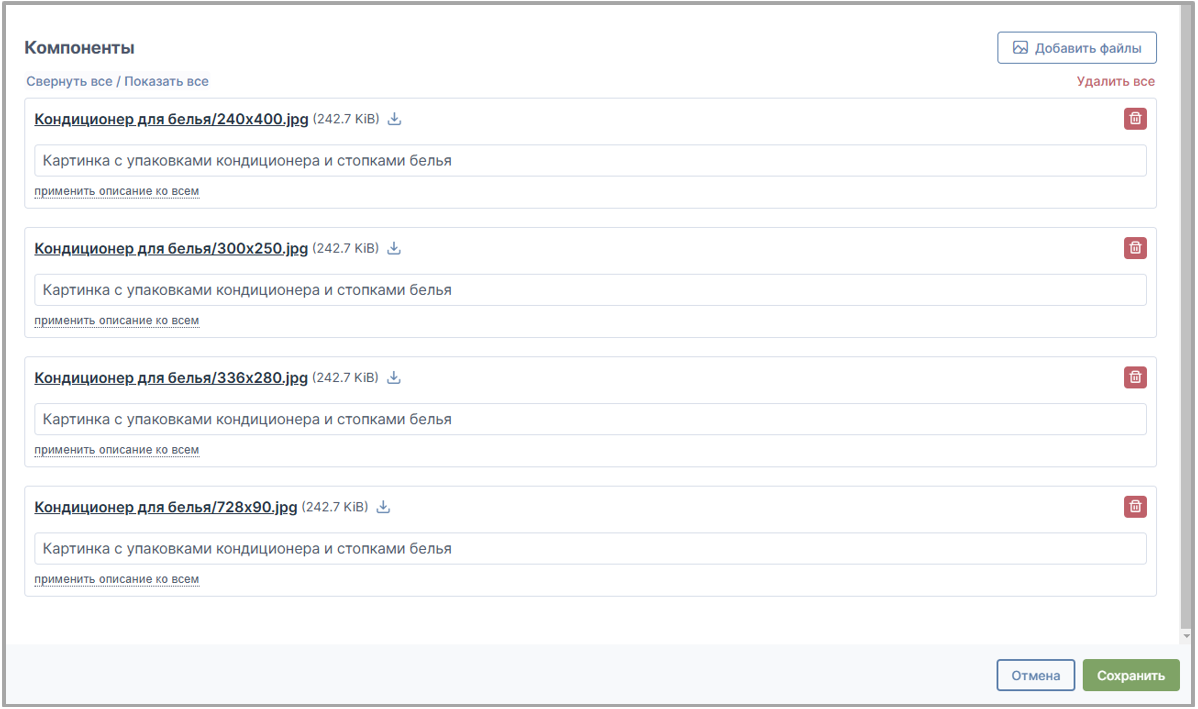Apply description to all under 336x280.jpg
The width and height of the screenshot is (1198, 709).
coord(117,450)
